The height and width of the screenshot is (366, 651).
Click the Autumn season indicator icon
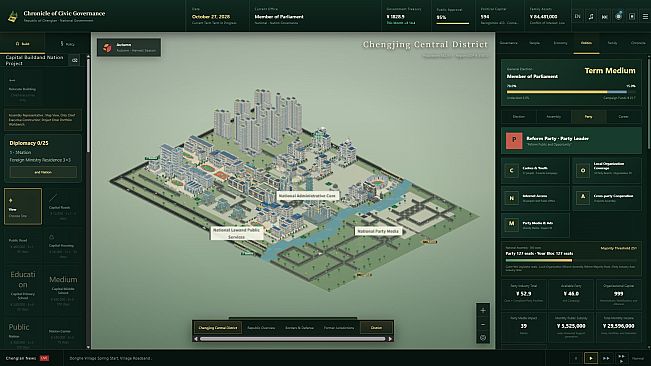click(107, 48)
